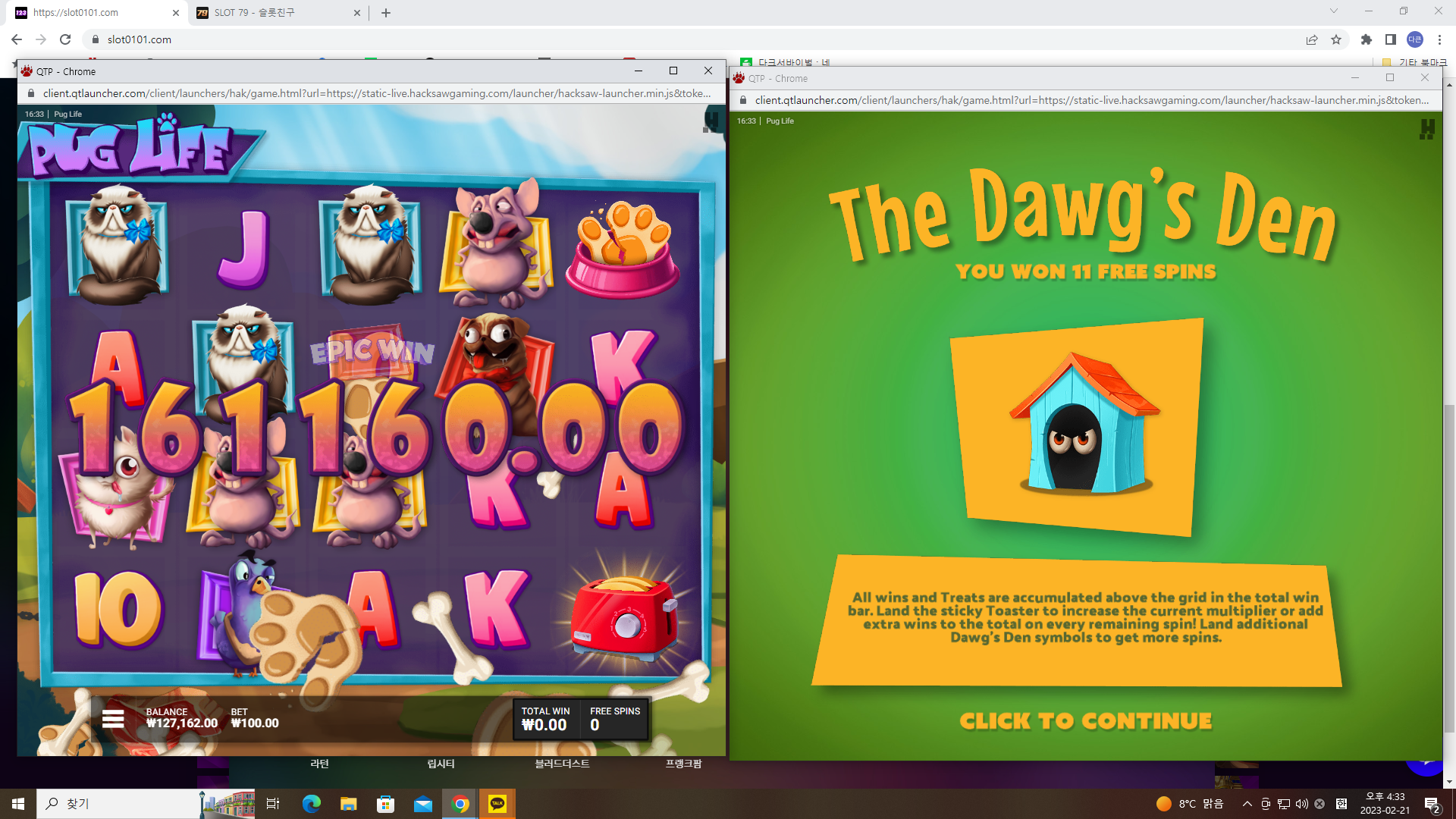Screen dimensions: 1456x819
Task: Click the CLICK TO CONTINUE prompt
Action: pos(1085,721)
